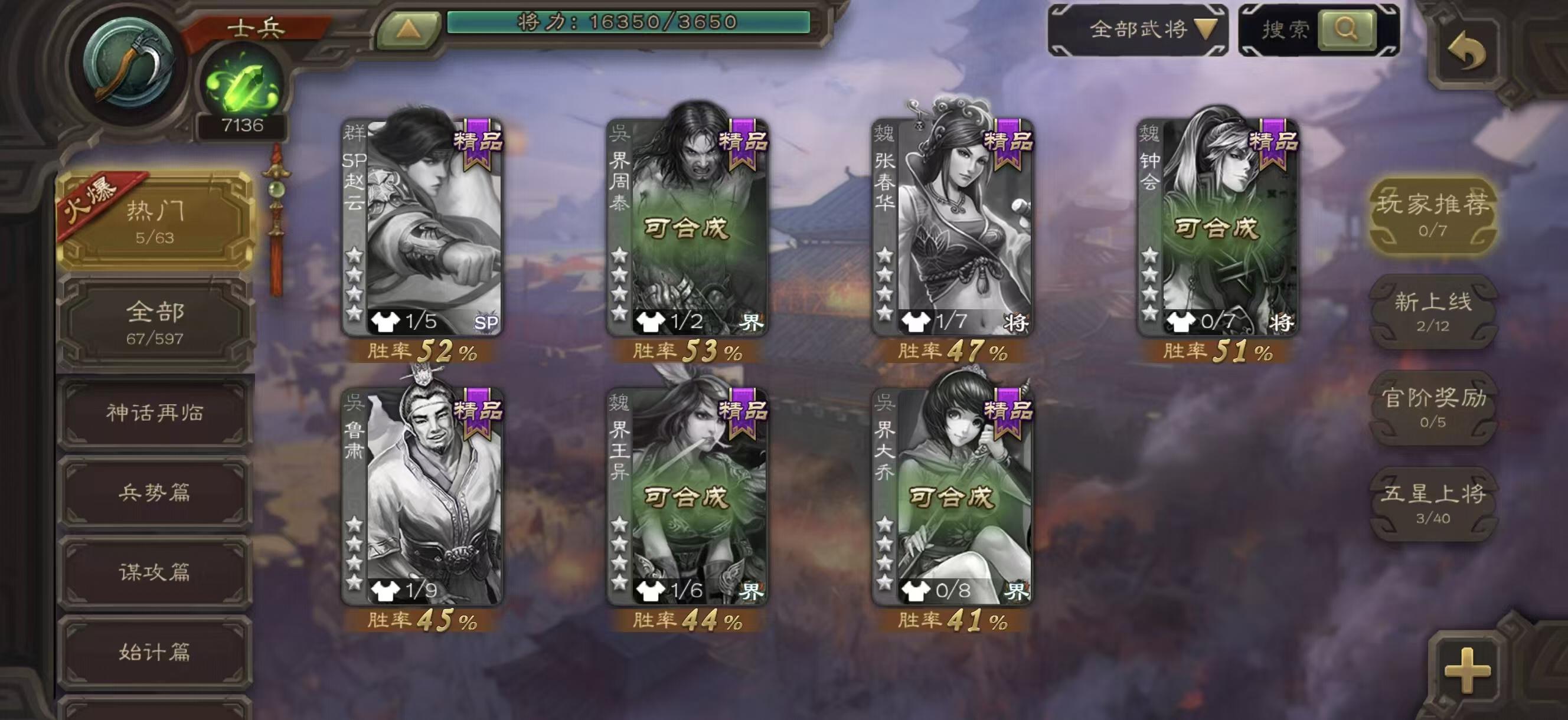The width and height of the screenshot is (1568, 720).
Task: Tap the outfit shirt icon on SP赵云 card
Action: 385,320
